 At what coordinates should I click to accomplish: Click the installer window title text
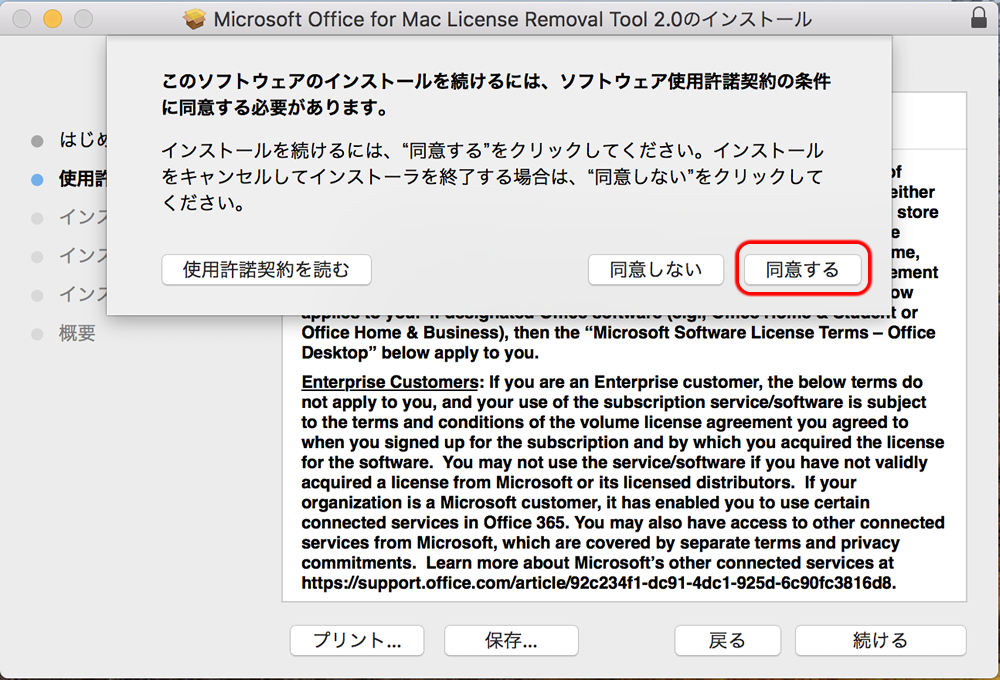point(512,19)
